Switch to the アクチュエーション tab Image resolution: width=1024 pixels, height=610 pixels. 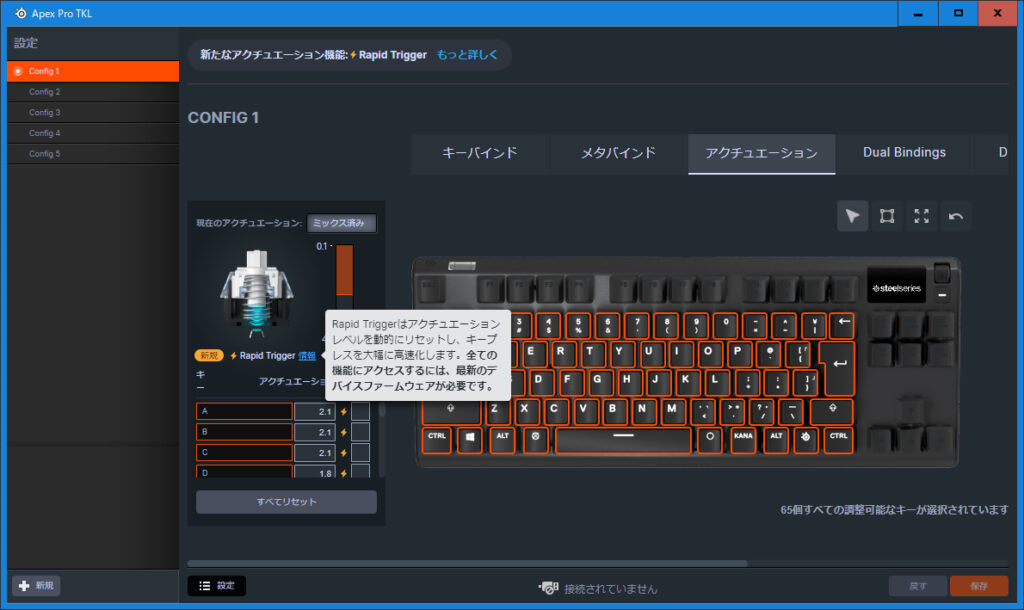point(761,153)
